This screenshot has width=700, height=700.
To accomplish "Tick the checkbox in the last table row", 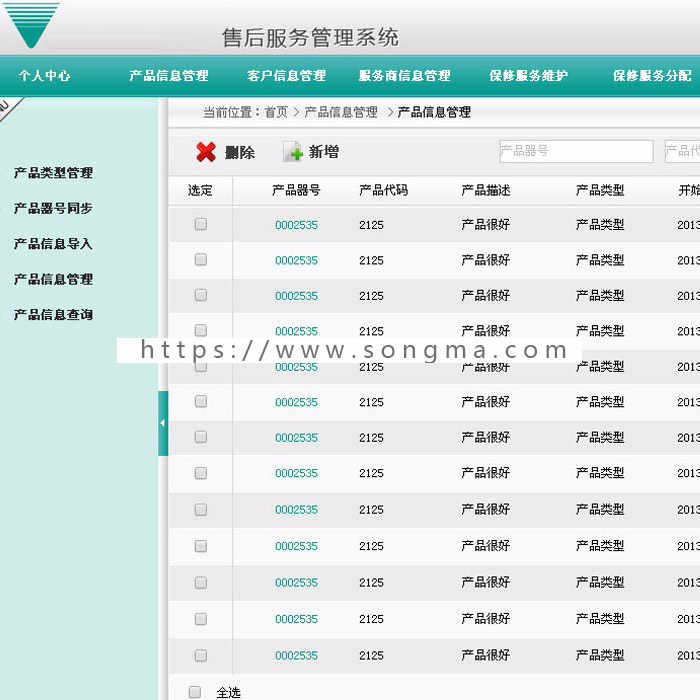I will (201, 655).
